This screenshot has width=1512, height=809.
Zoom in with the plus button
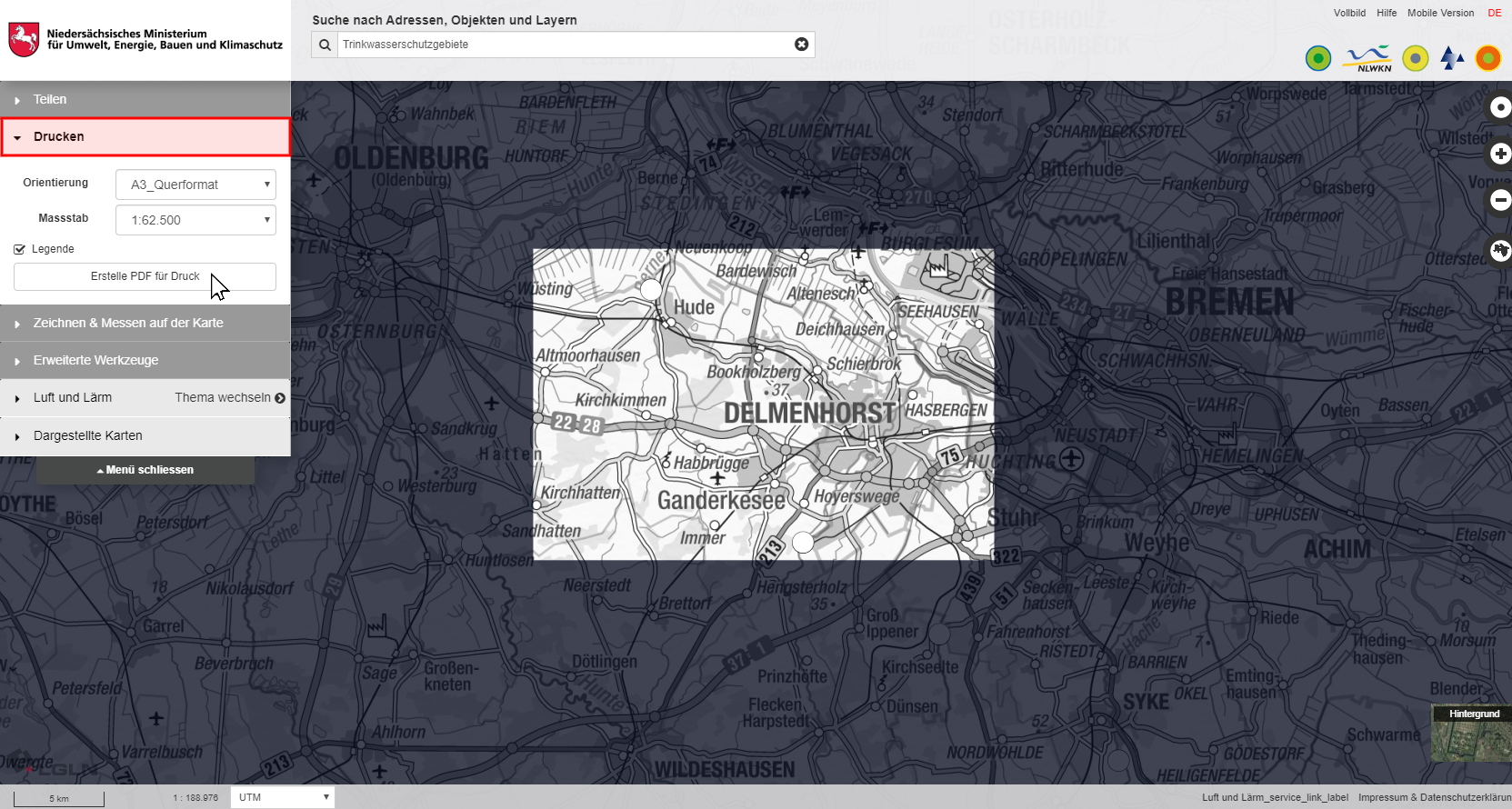[x=1499, y=154]
